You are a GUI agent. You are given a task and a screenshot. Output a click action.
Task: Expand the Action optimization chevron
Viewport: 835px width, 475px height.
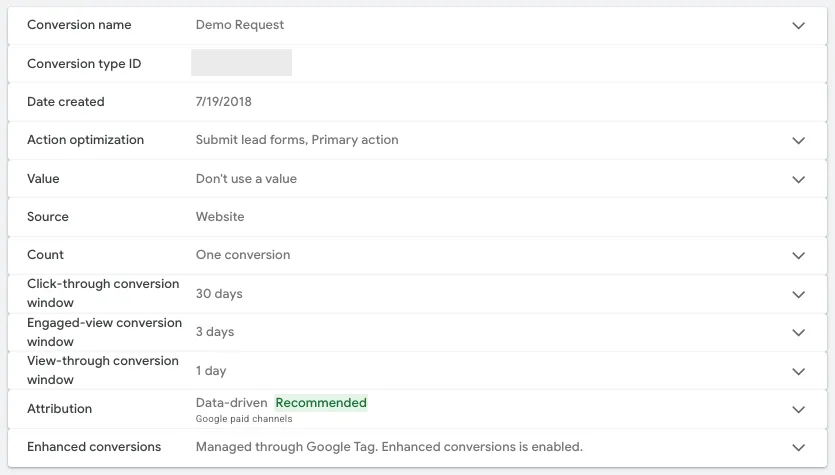[x=798, y=141]
